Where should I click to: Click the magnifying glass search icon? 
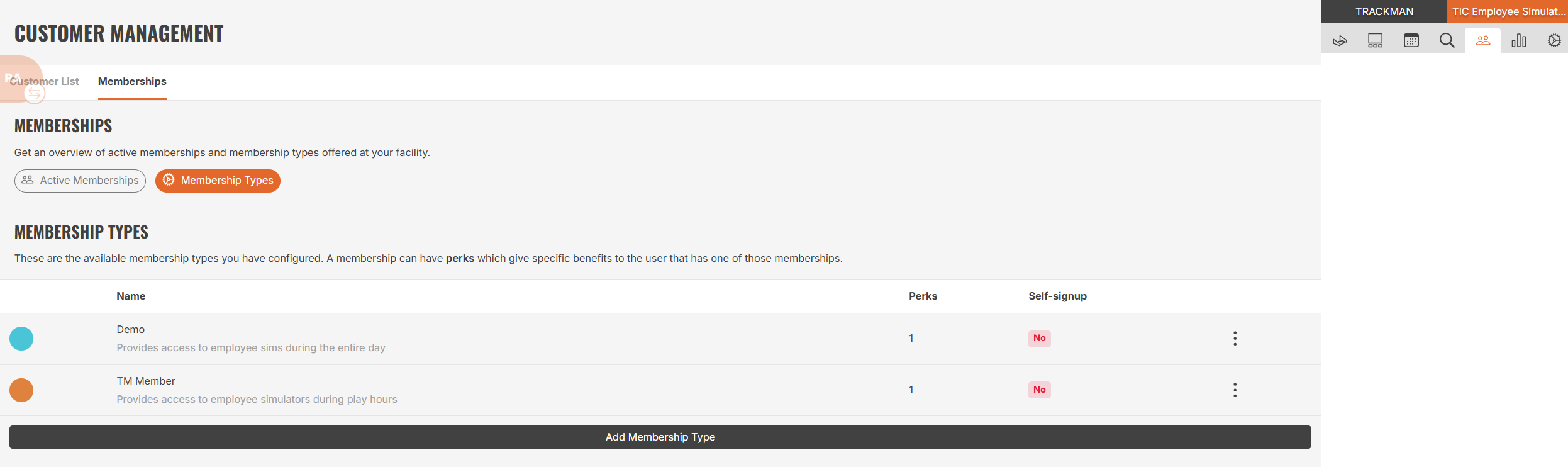point(1447,41)
